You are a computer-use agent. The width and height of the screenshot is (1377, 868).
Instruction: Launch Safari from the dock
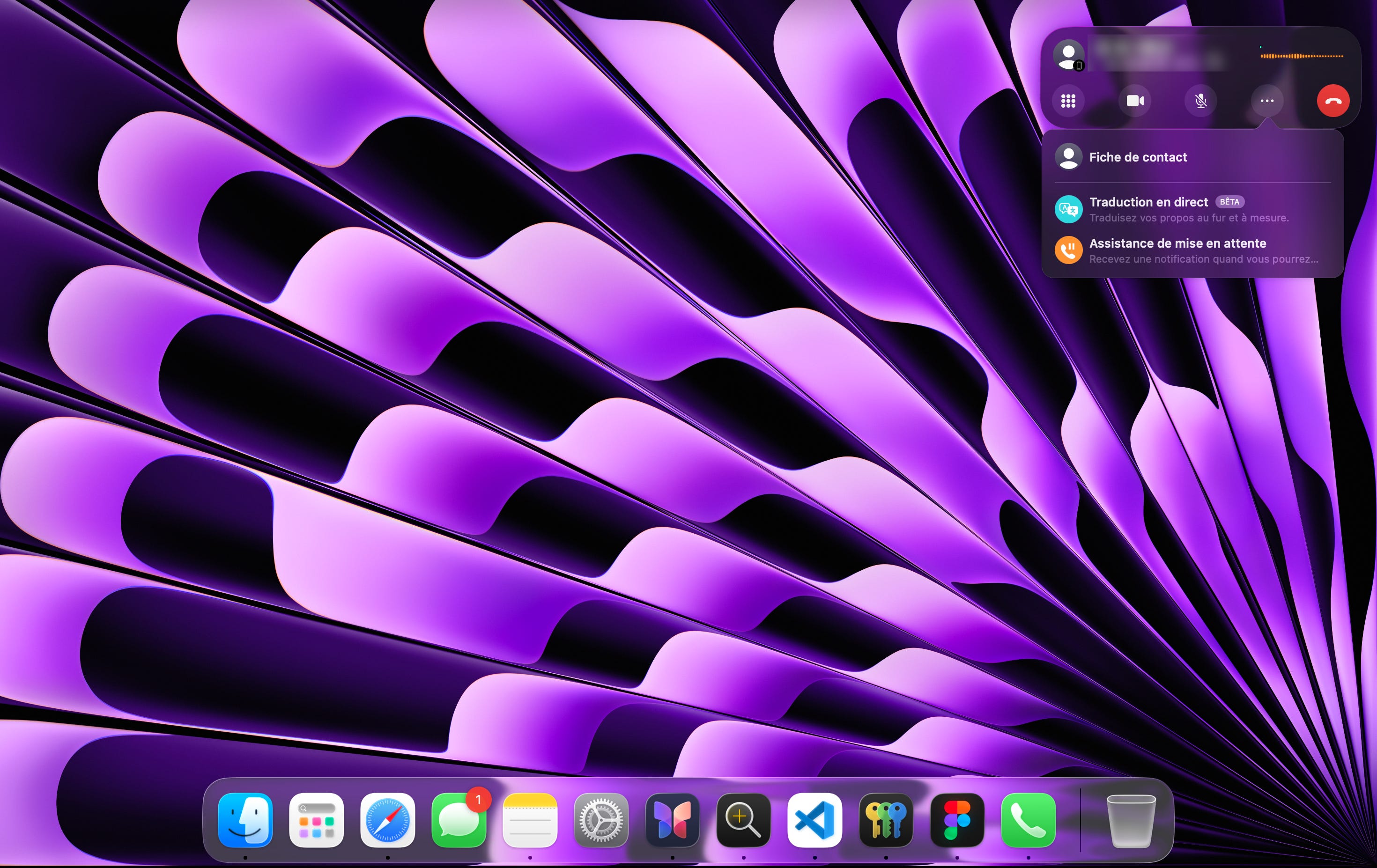(x=388, y=819)
